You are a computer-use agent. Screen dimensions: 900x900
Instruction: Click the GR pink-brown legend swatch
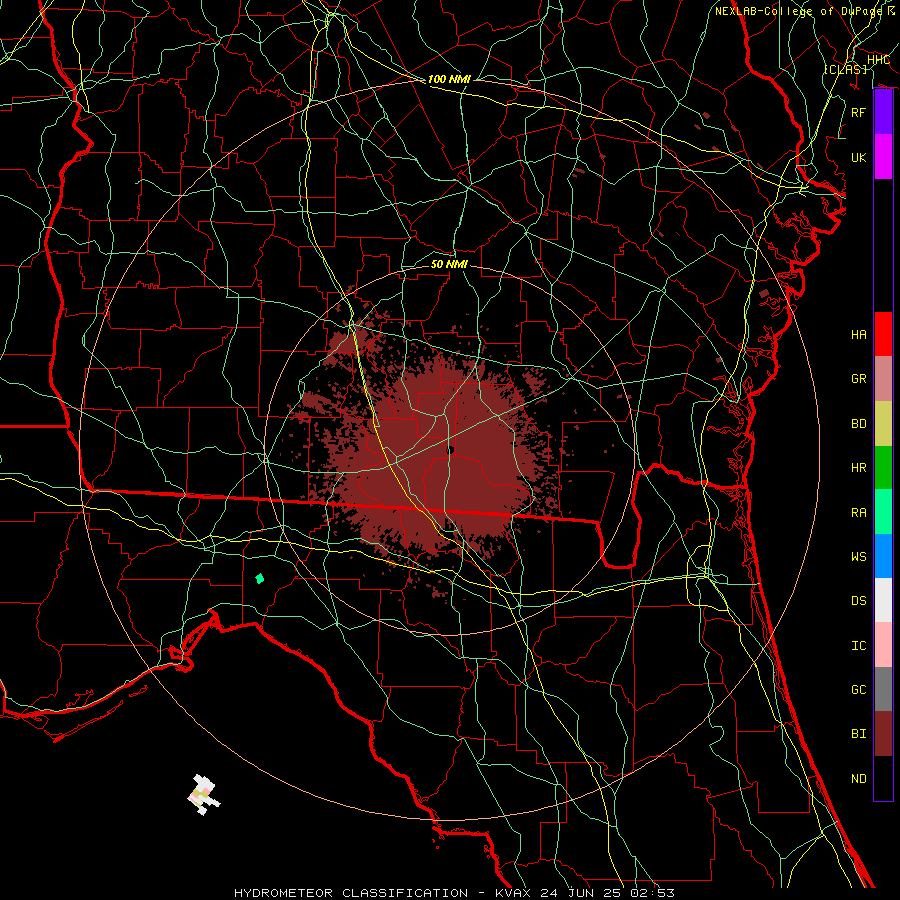[883, 379]
